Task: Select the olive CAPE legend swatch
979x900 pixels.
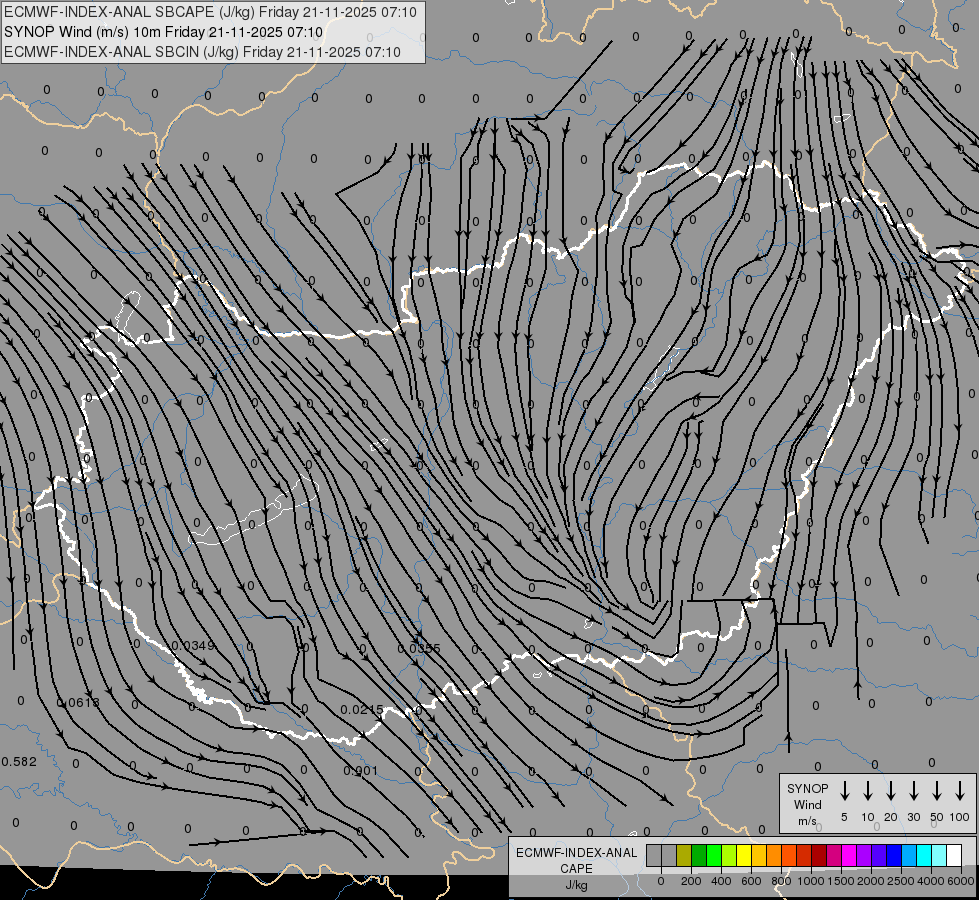Action: 684,855
